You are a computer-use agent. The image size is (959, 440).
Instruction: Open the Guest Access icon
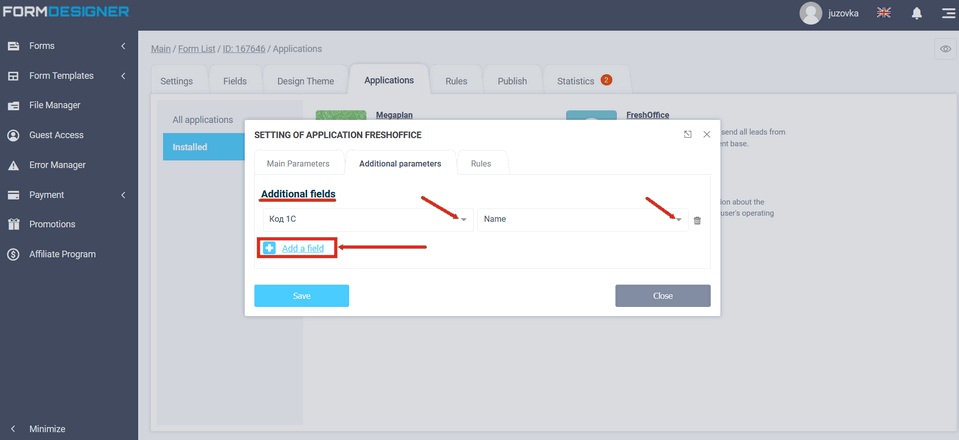[13, 135]
